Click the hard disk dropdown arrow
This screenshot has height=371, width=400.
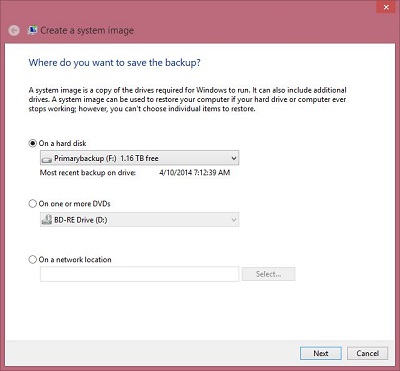(x=234, y=158)
